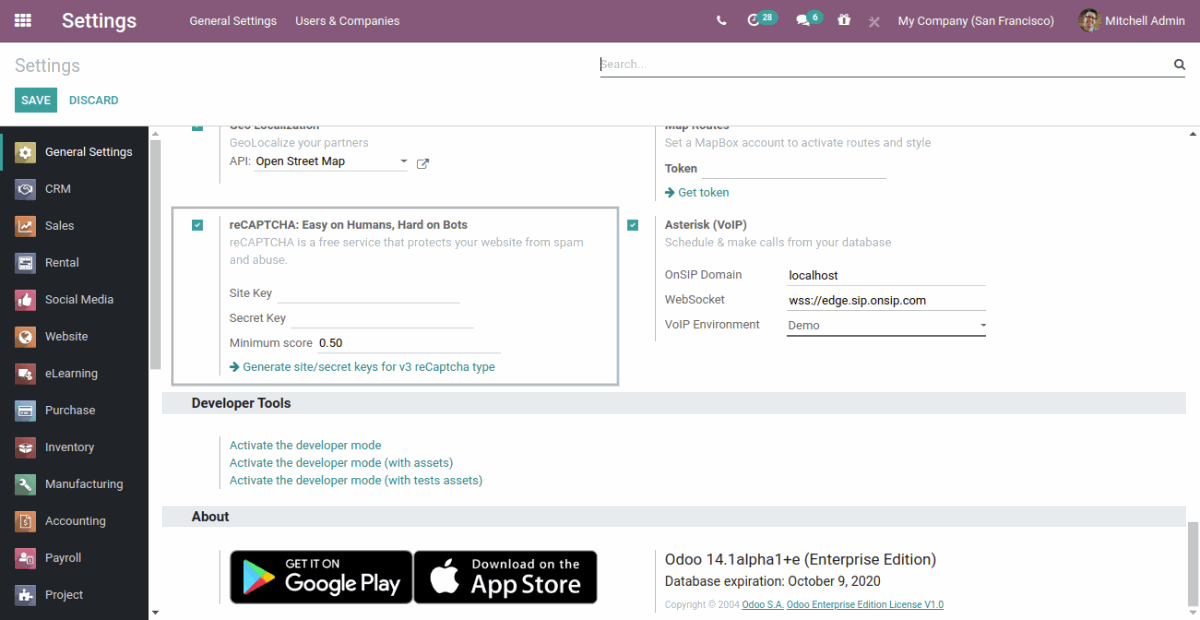Open the apps grid menu icon
Viewport: 1200px width, 620px height.
(x=23, y=21)
